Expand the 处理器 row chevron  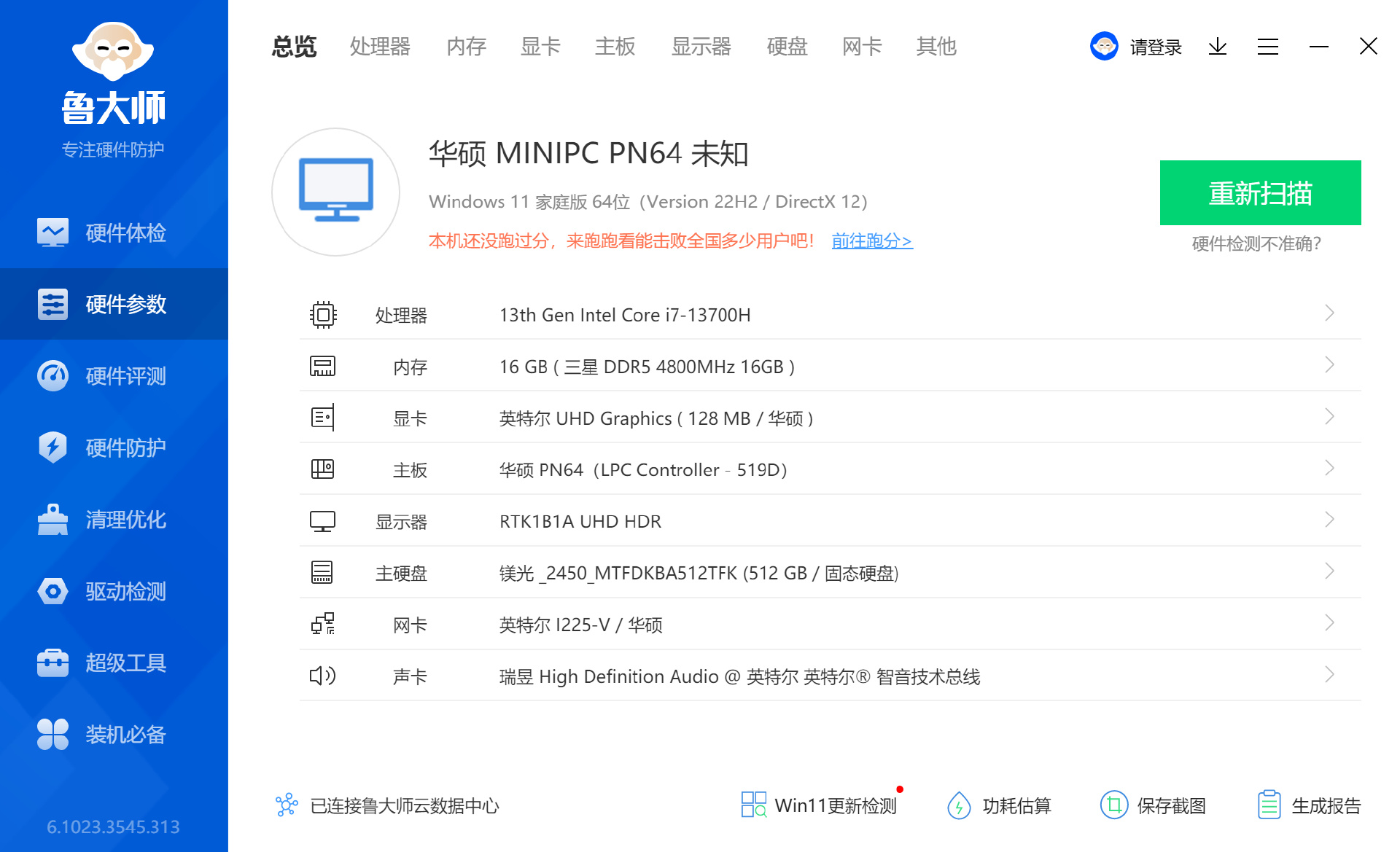[1329, 313]
